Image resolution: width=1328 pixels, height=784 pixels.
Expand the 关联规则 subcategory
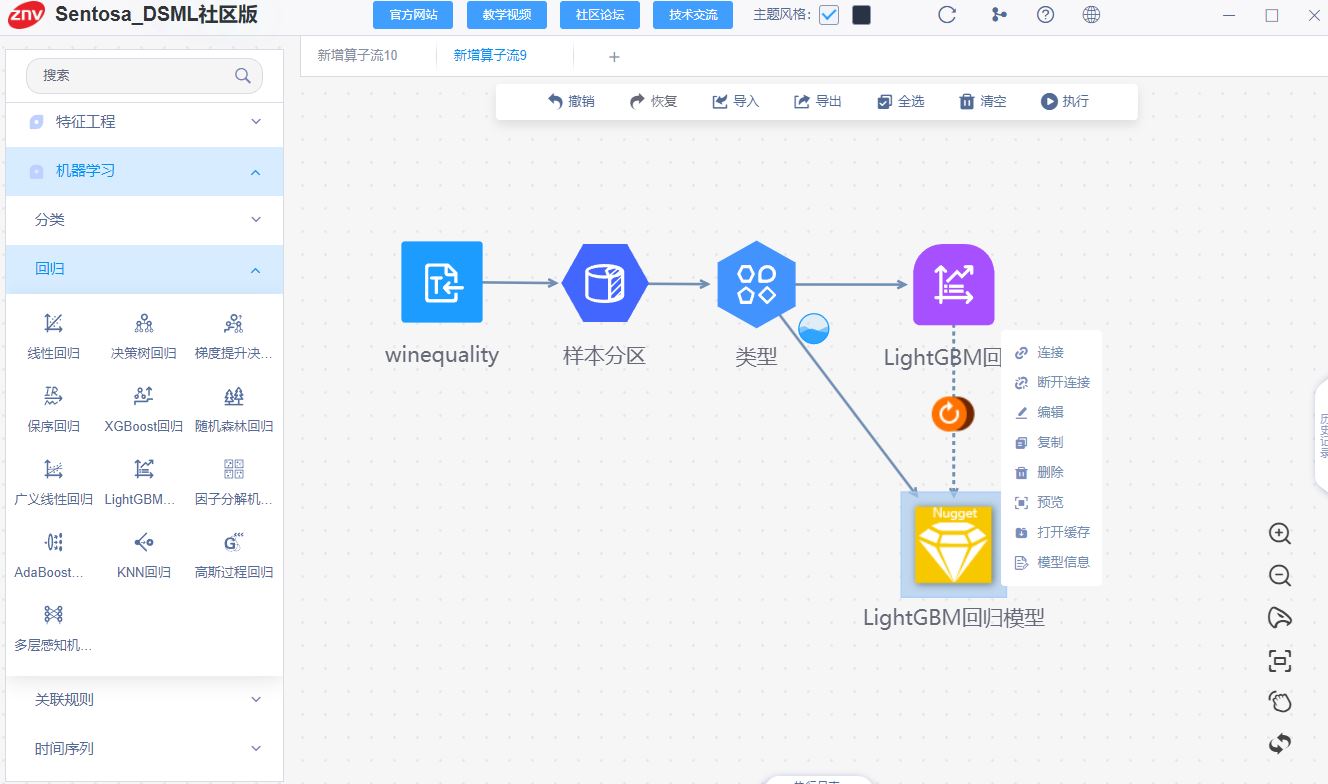tap(144, 699)
